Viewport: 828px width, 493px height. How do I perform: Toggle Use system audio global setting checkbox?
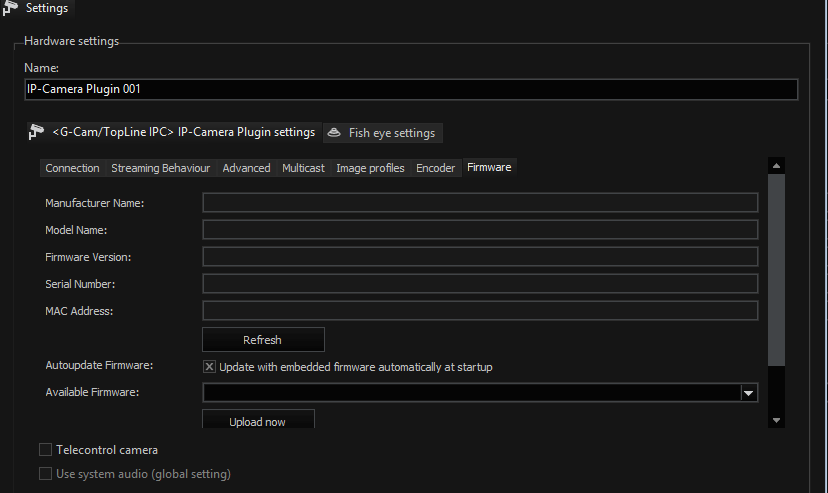tap(45, 473)
